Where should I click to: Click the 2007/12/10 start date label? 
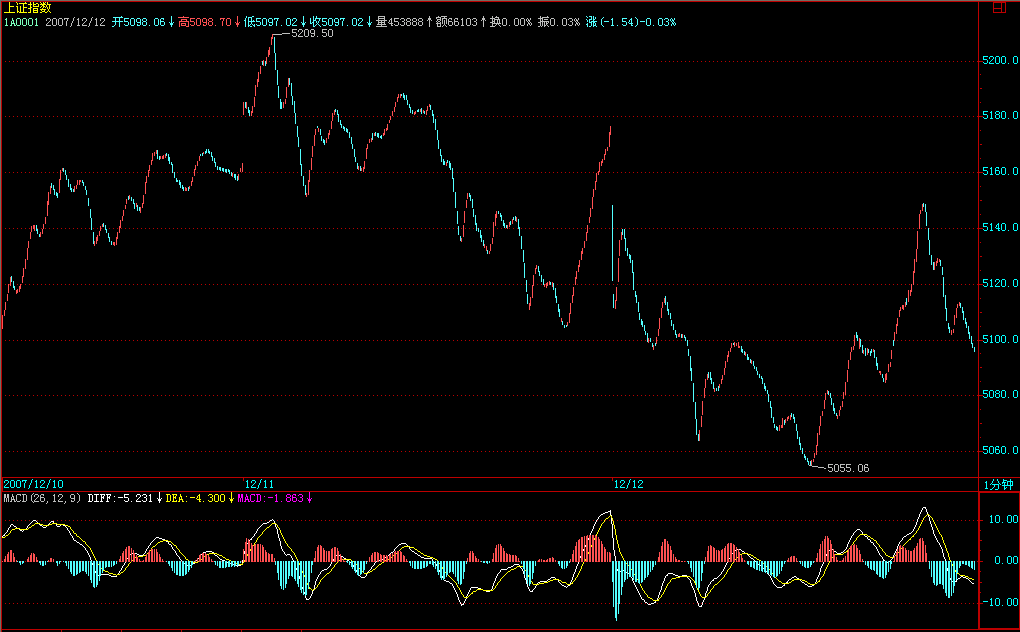[x=35, y=484]
